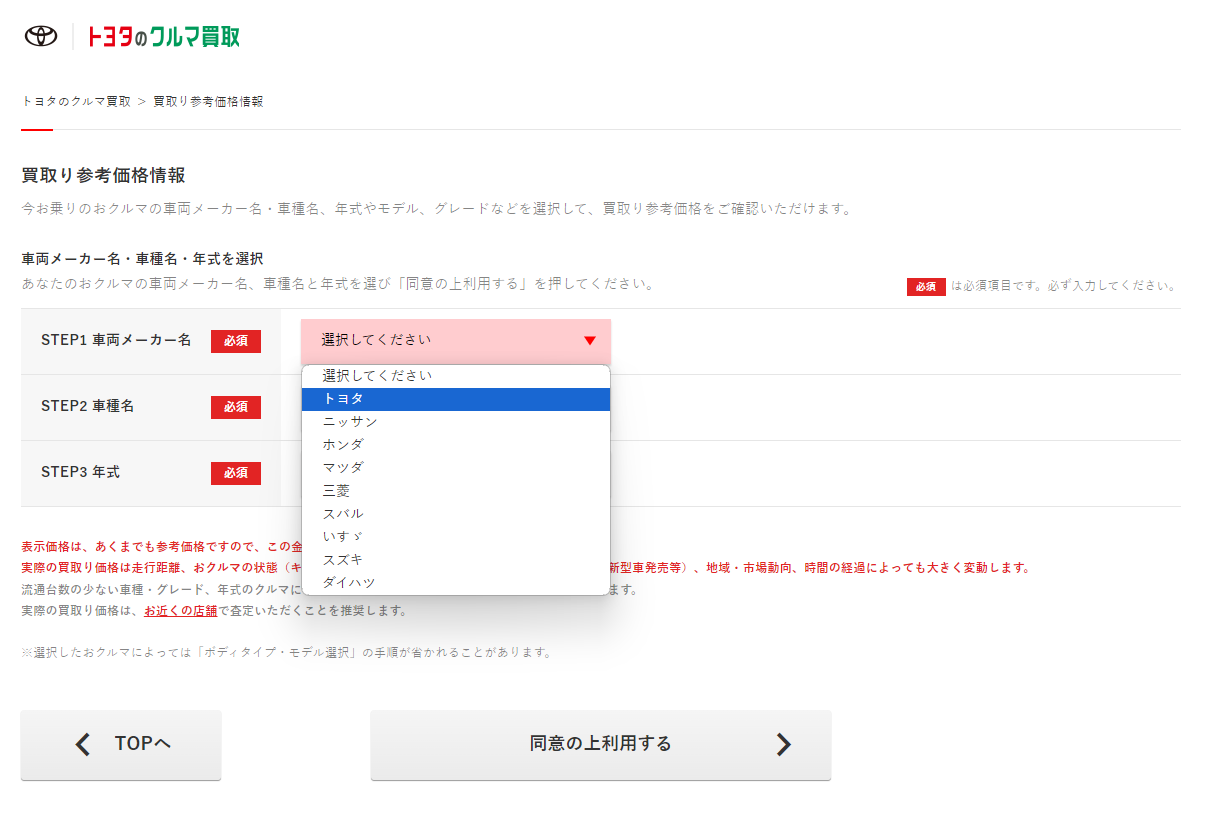Click the STEP2 車種名 label
The height and width of the screenshot is (815, 1217).
[x=87, y=406]
